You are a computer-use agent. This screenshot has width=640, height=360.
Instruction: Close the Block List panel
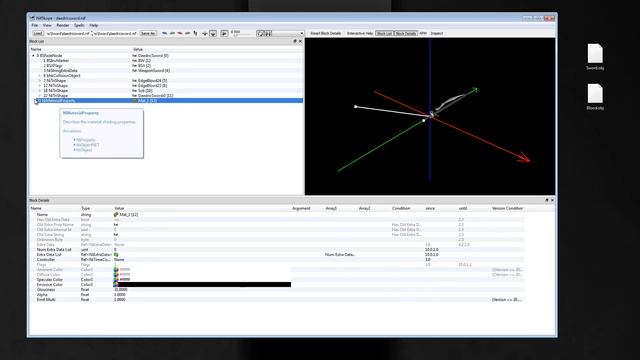[x=300, y=41]
